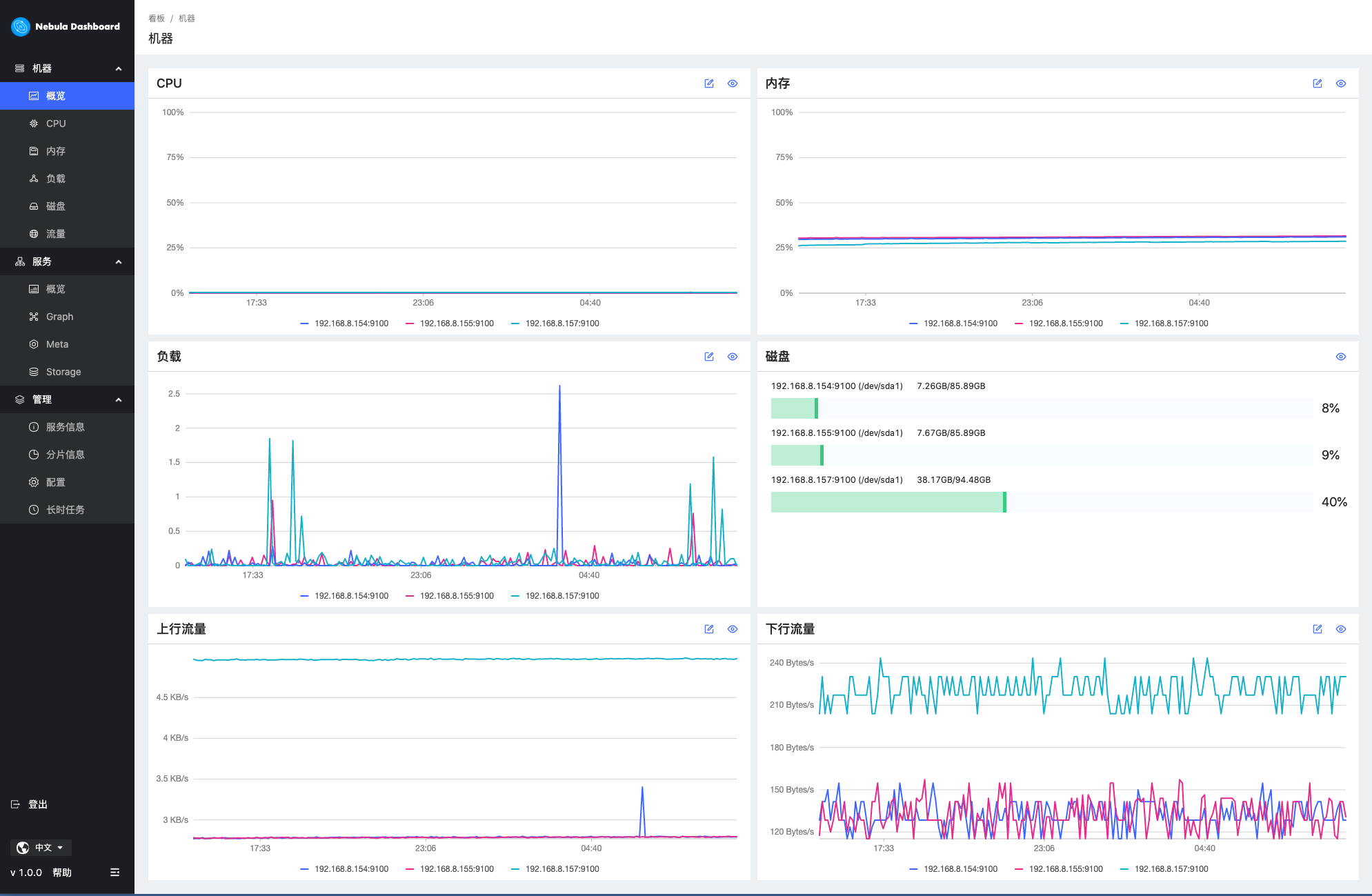Toggle 192.168.8.154:9100 series in 上行流量 legend
The height and width of the screenshot is (896, 1372).
click(344, 869)
